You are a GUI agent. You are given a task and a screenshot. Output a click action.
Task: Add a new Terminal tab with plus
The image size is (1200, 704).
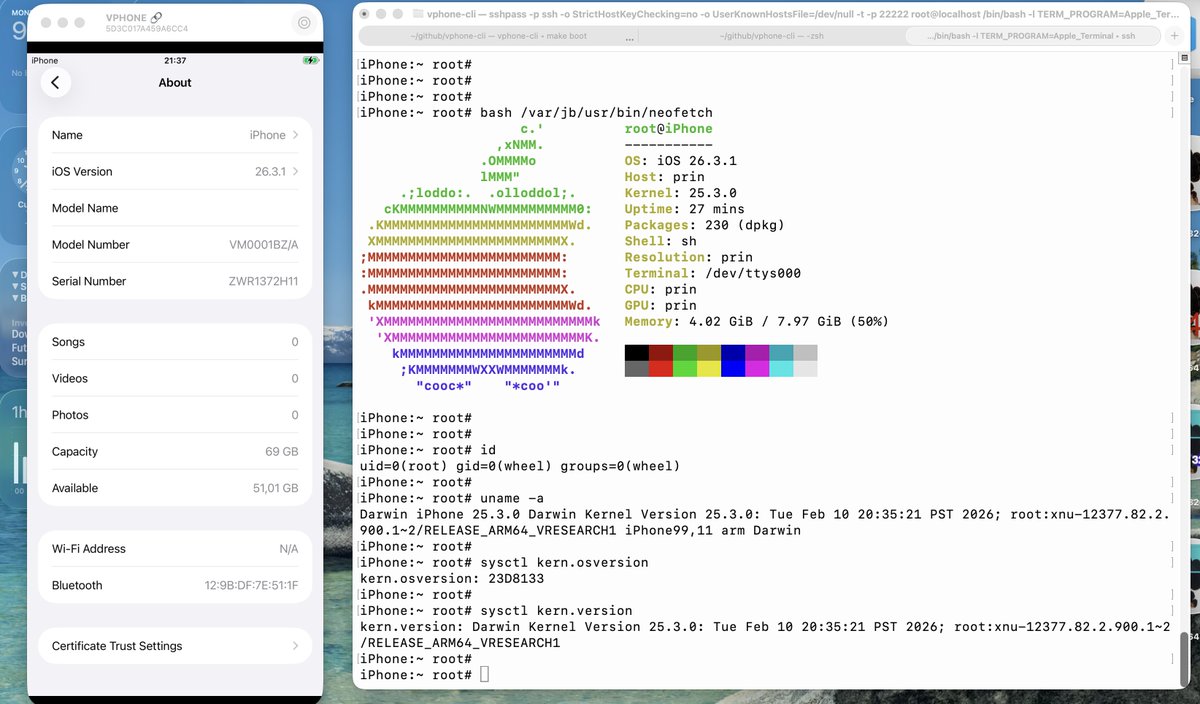tap(1175, 35)
